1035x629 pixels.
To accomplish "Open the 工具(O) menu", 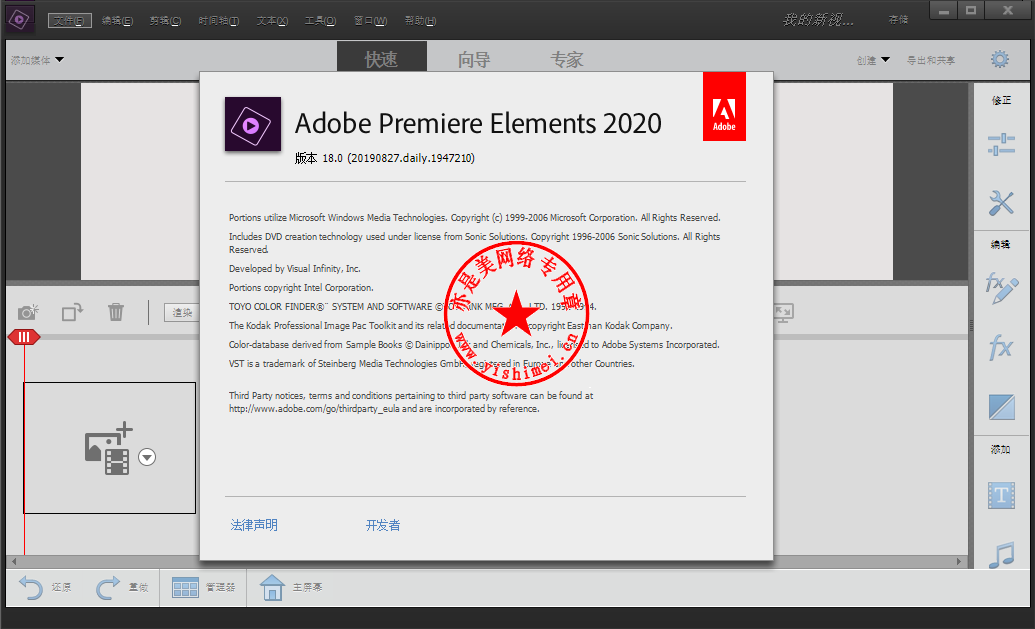I will [320, 20].
